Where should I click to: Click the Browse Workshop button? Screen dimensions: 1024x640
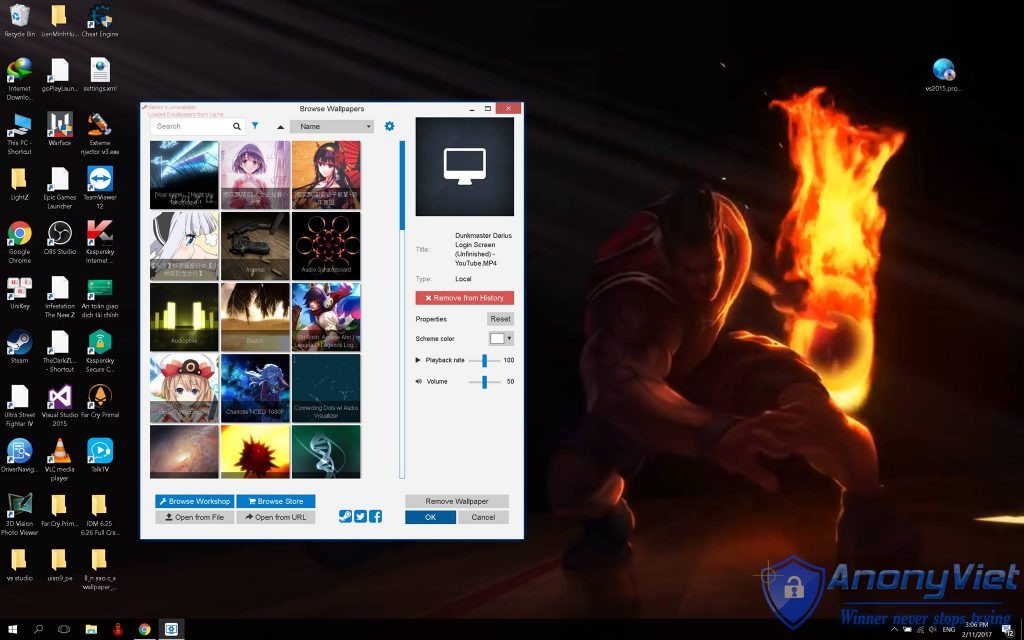pos(194,501)
